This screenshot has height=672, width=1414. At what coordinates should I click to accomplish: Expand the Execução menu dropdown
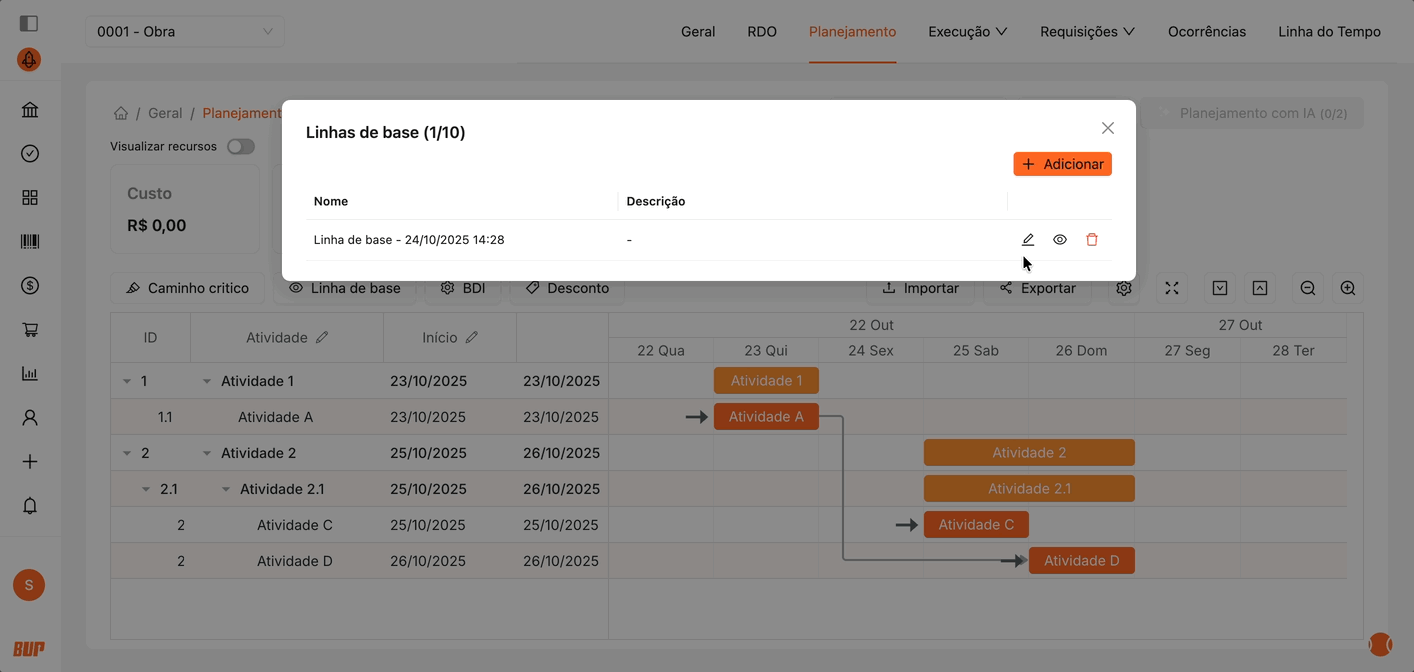[x=967, y=31]
